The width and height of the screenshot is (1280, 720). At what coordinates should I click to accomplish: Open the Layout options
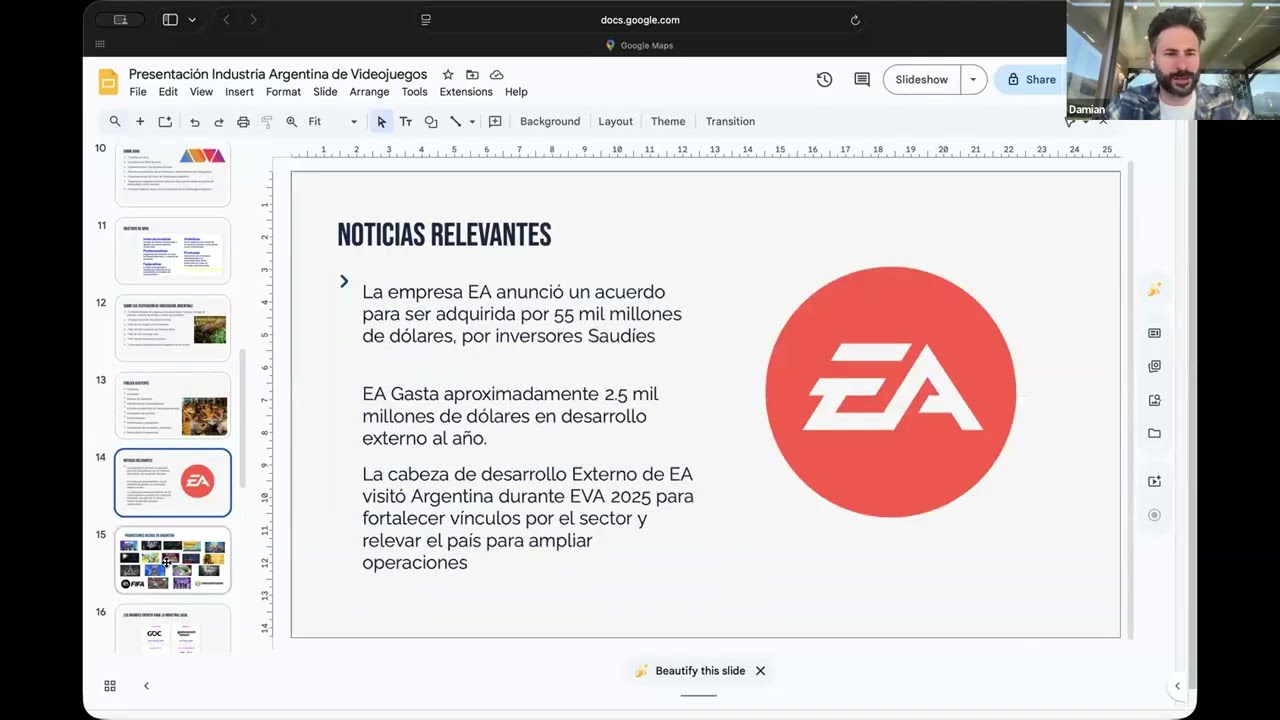click(x=615, y=122)
